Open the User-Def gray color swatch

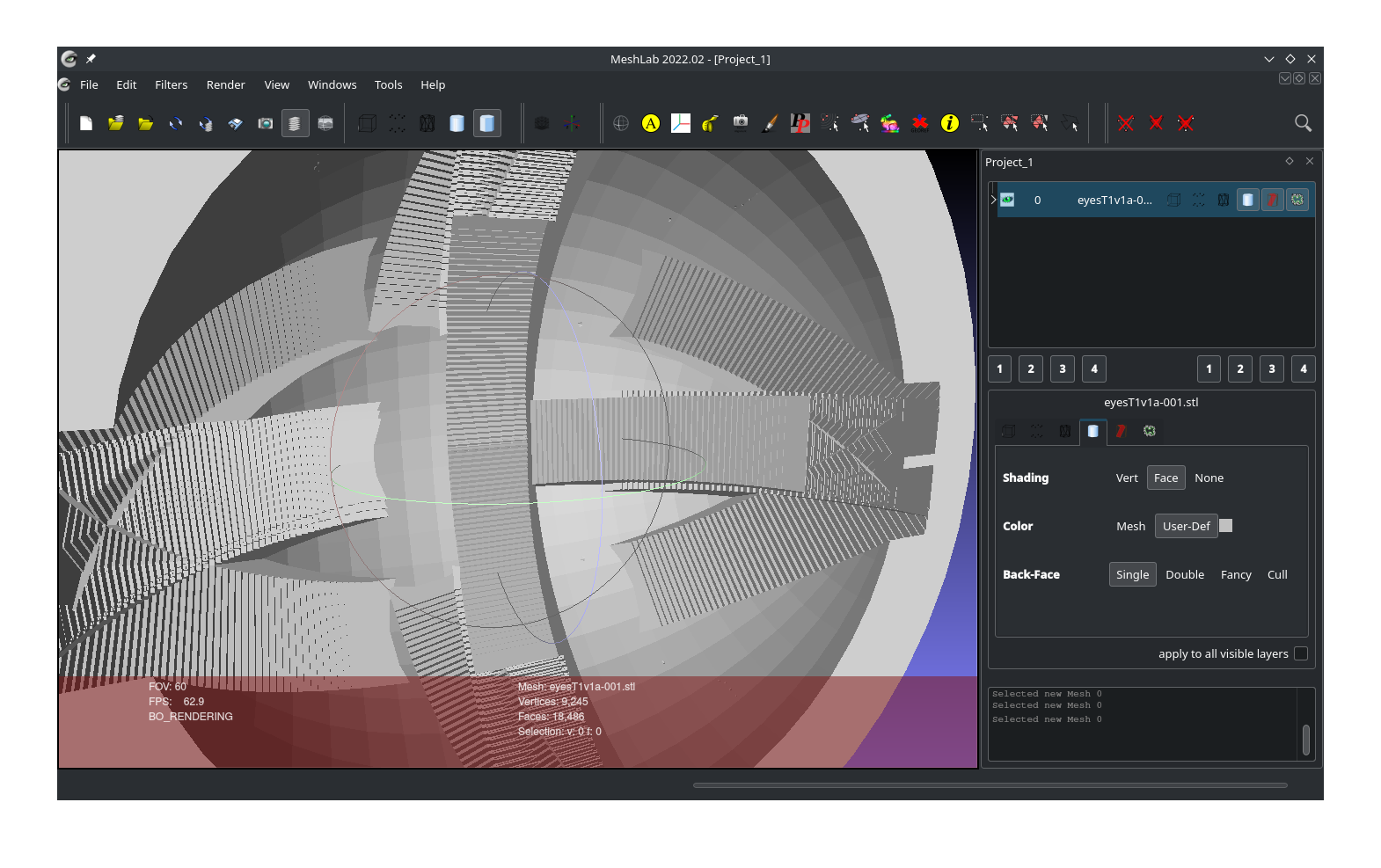coord(1226,526)
